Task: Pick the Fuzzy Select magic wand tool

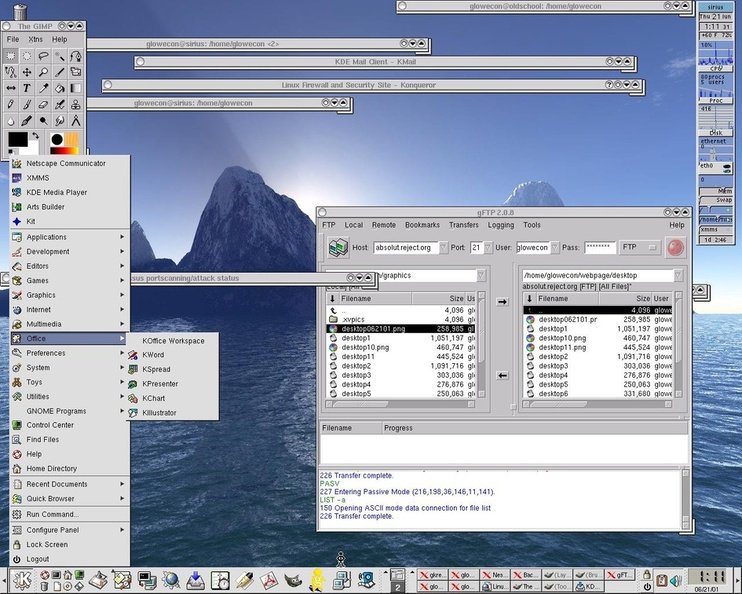Action: click(59, 56)
